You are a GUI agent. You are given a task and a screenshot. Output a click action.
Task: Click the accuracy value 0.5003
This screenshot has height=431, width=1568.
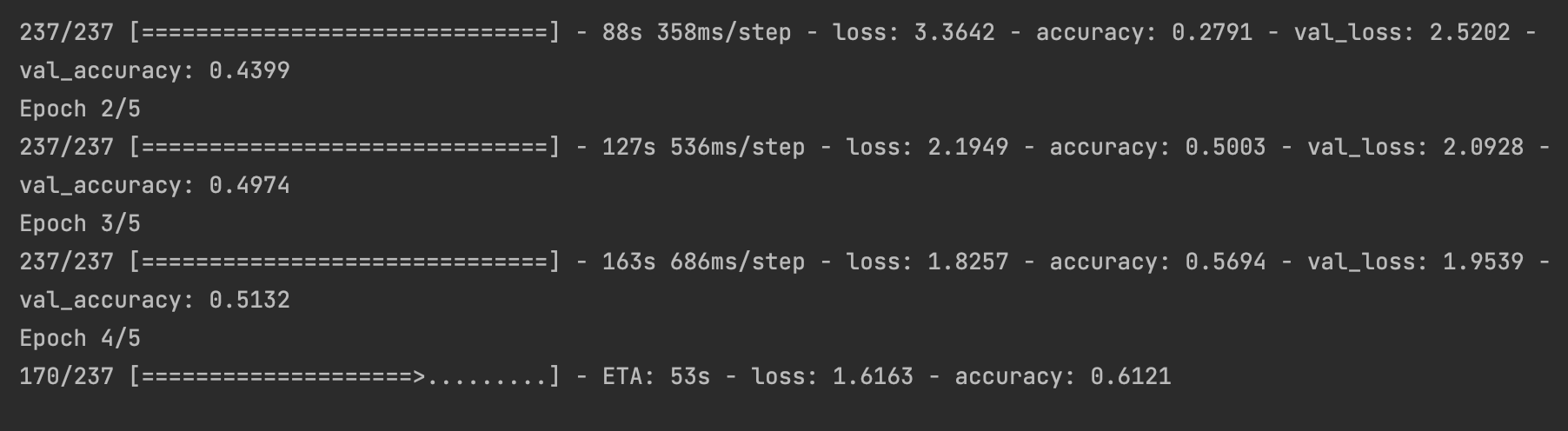click(x=1225, y=147)
